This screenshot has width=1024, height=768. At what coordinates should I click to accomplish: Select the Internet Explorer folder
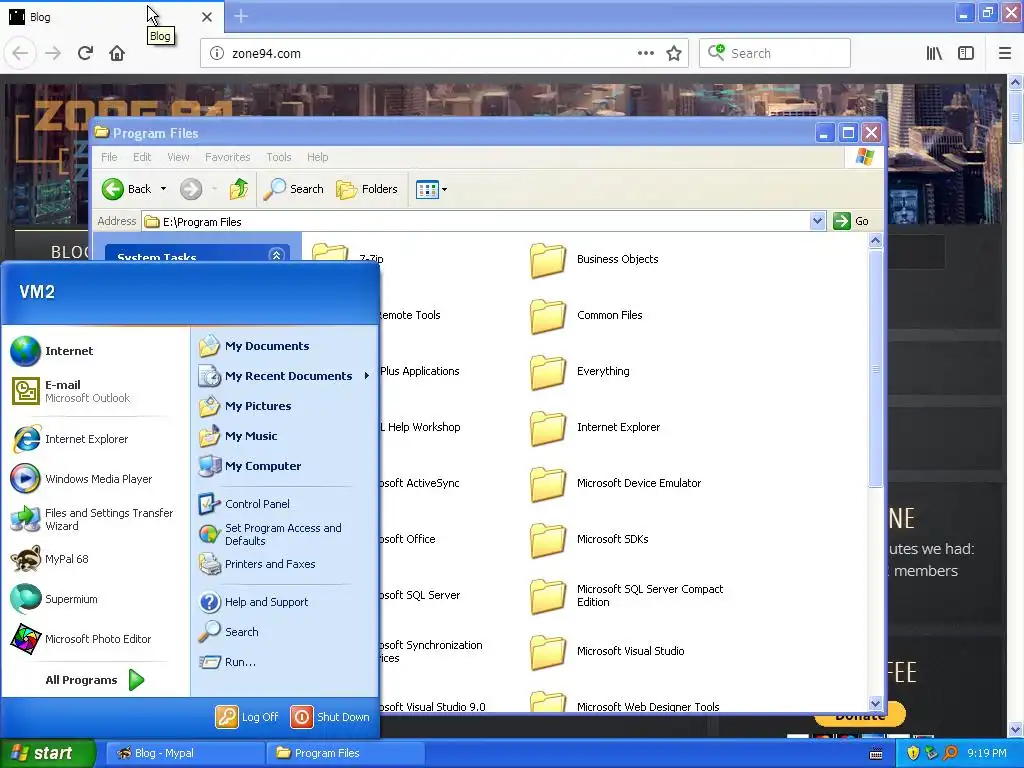click(595, 428)
